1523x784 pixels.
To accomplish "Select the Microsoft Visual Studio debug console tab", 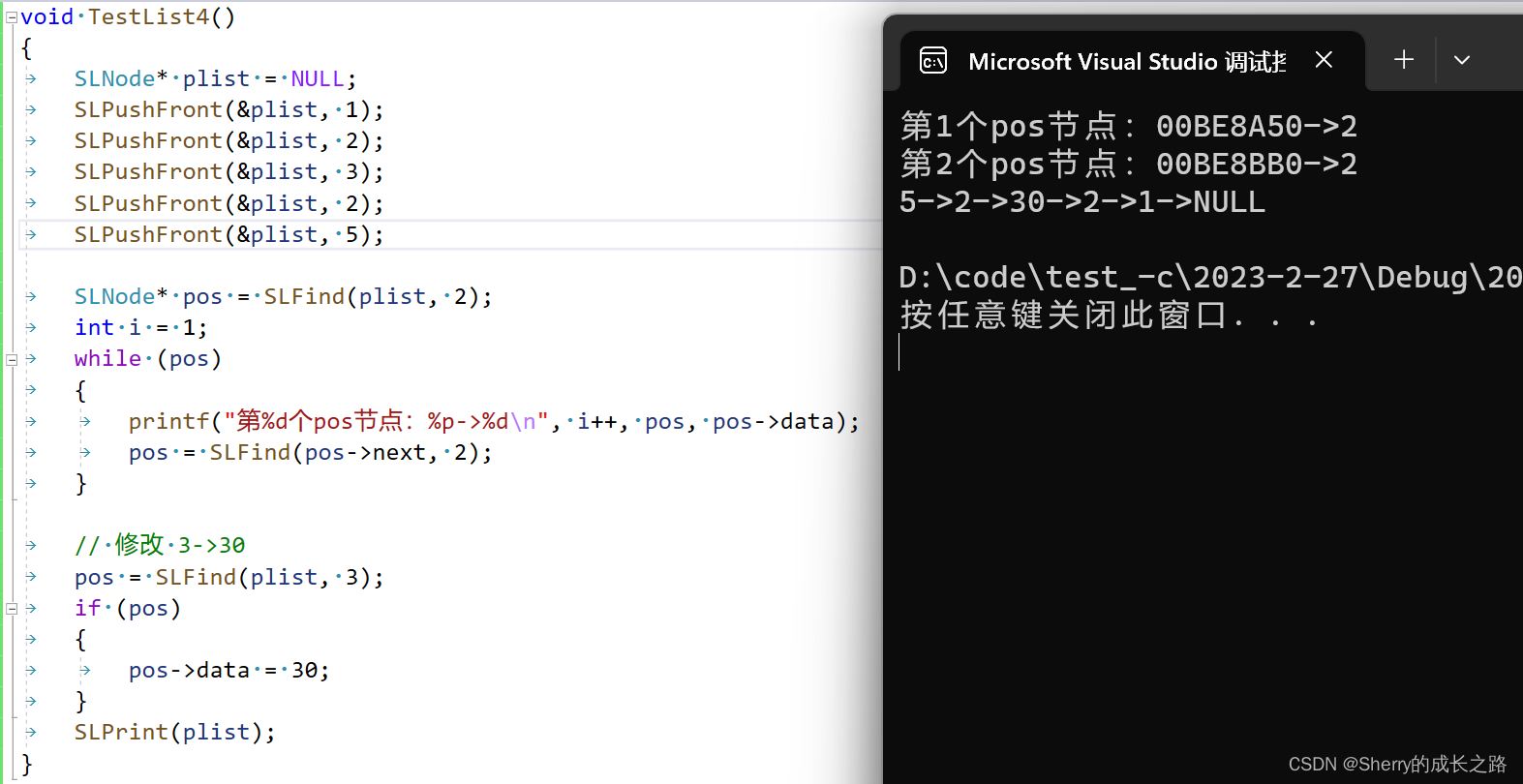I will click(x=1133, y=61).
